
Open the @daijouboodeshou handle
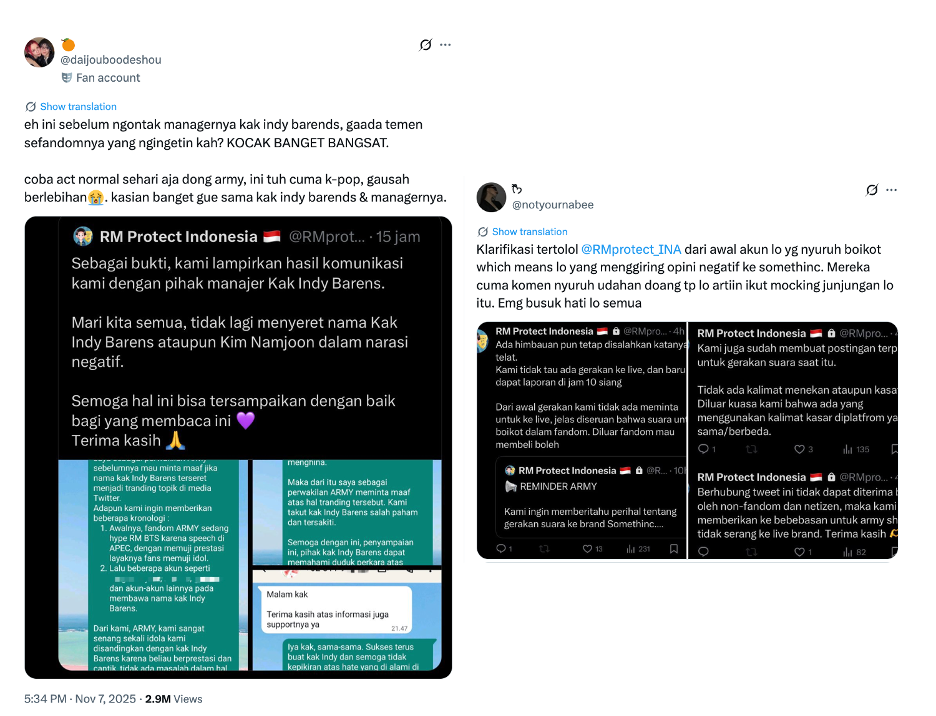pyautogui.click(x=110, y=60)
